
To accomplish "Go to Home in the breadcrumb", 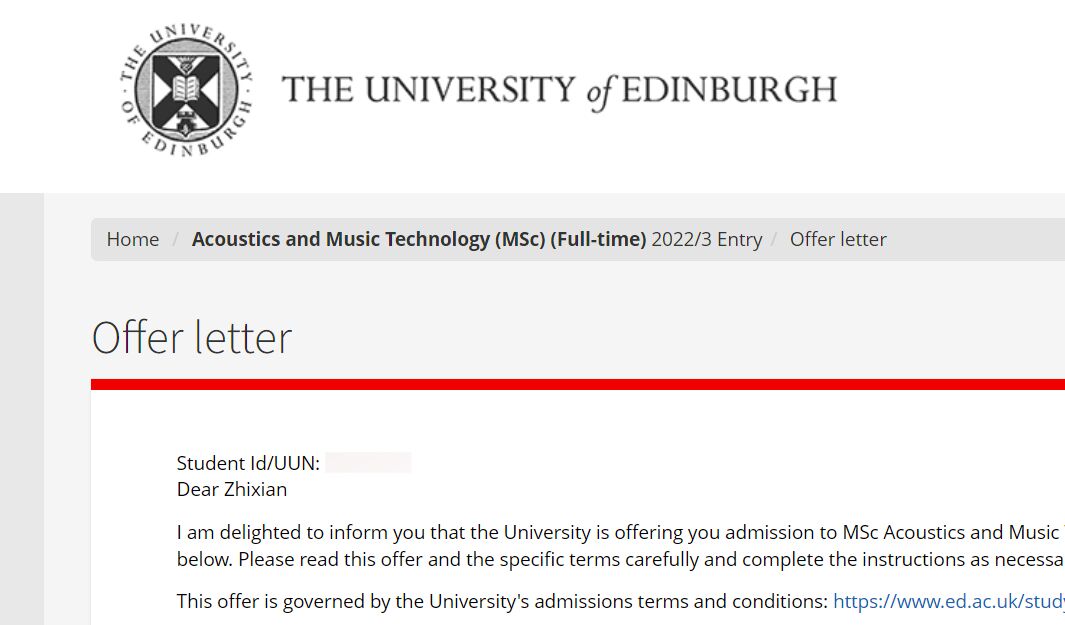I will click(x=132, y=239).
